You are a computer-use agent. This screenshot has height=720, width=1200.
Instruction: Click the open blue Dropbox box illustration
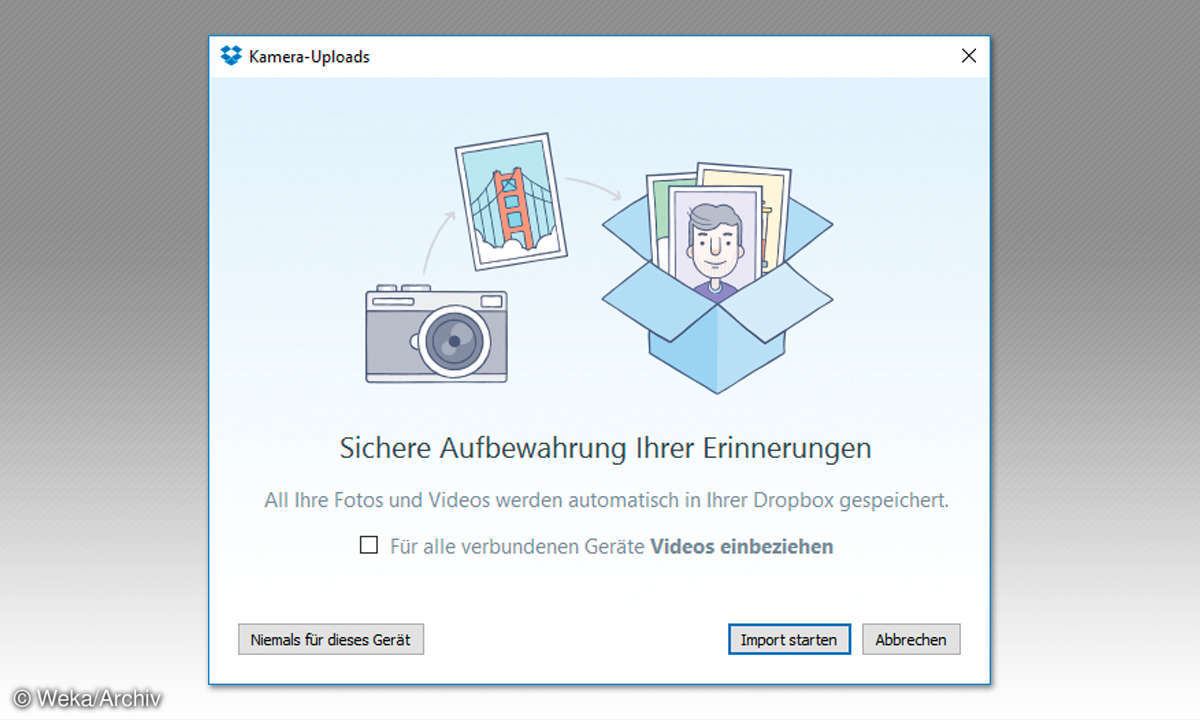[716, 330]
